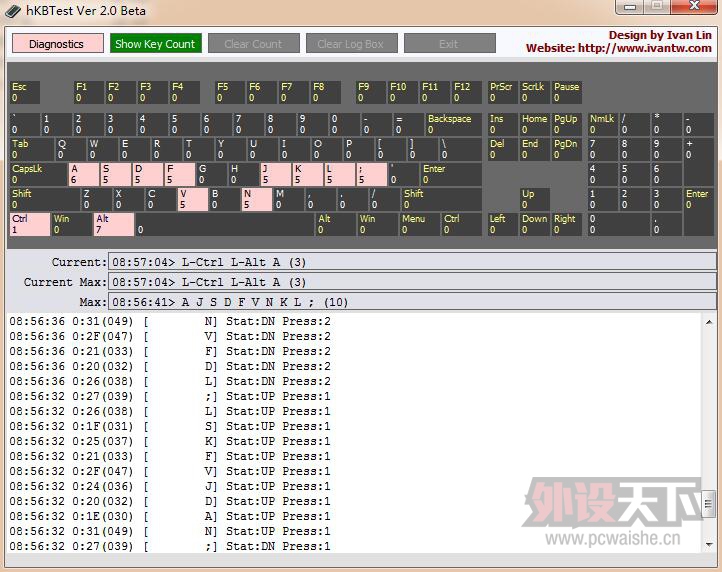Click the Current Max readout field
Image resolution: width=722 pixels, height=572 pixels.
pos(412,282)
